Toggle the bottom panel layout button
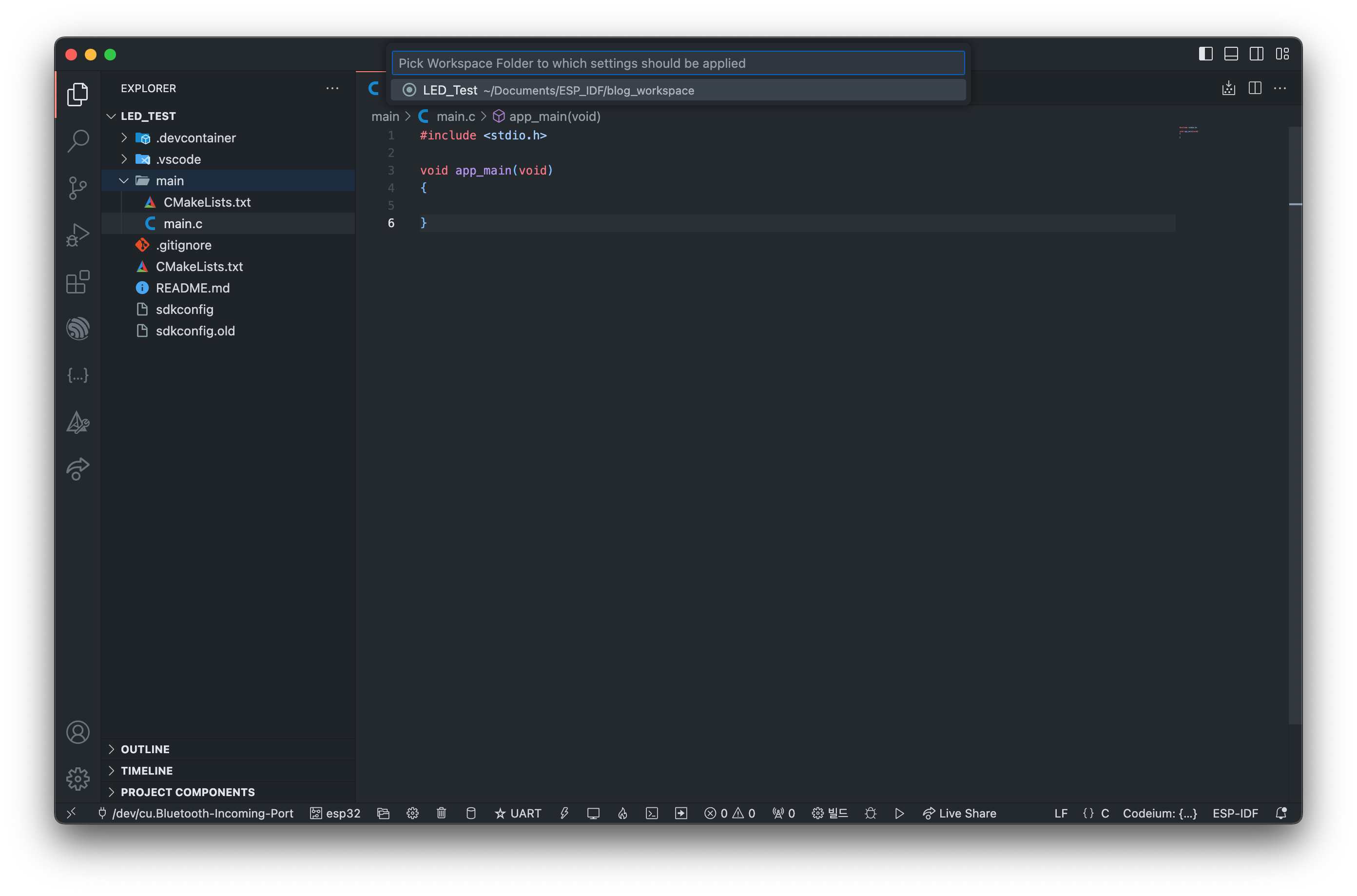1357x896 pixels. pyautogui.click(x=1231, y=54)
